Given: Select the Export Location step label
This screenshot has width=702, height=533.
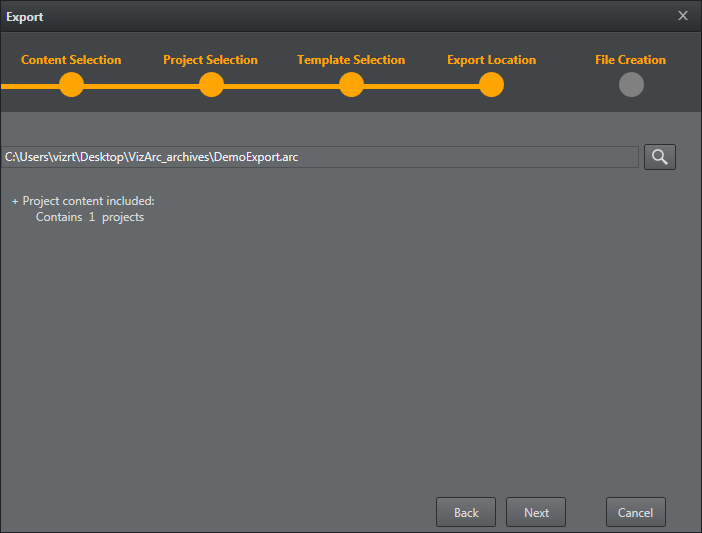Looking at the screenshot, I should click(x=491, y=60).
